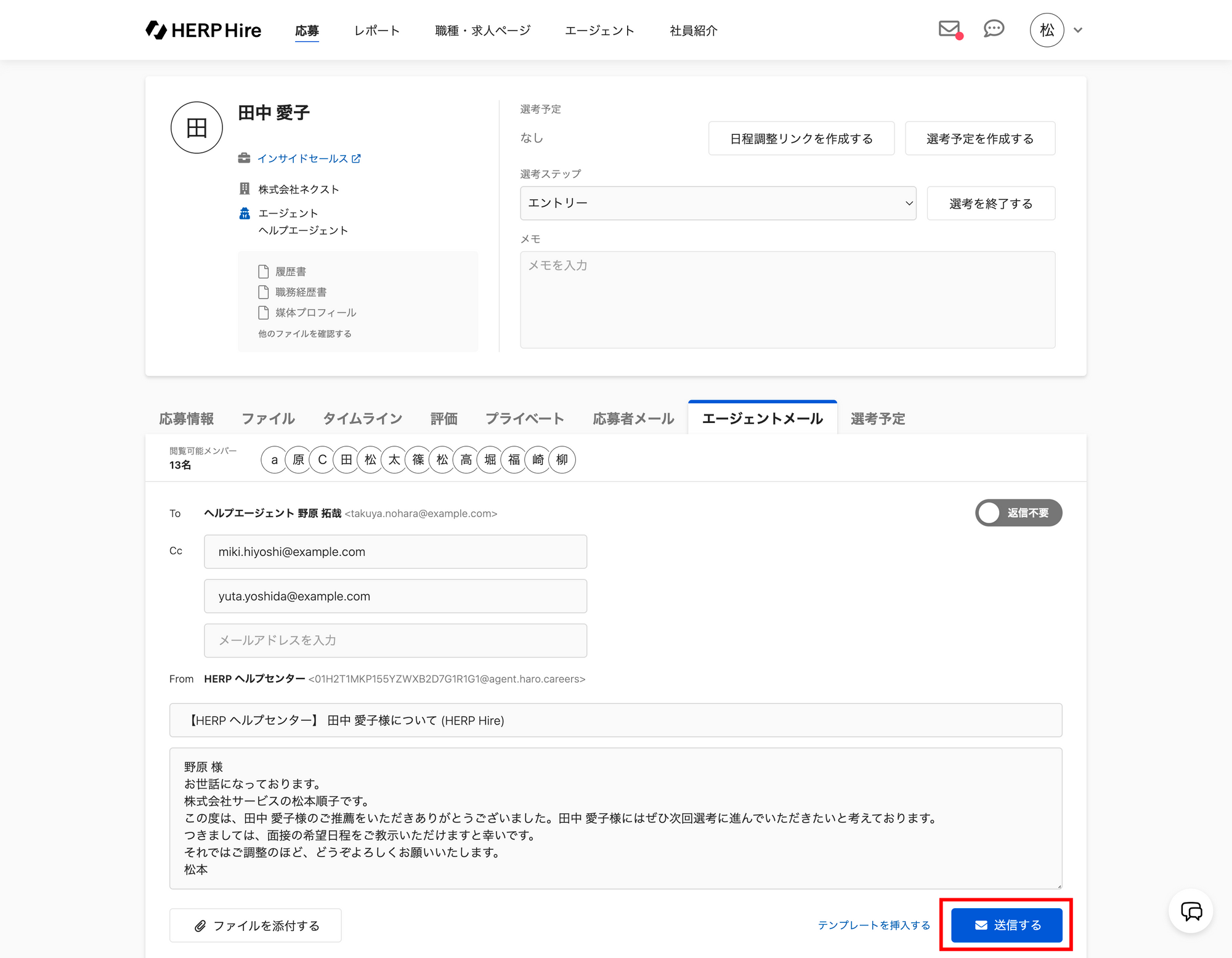1232x958 pixels.
Task: Open the レポート menu
Action: tap(377, 31)
